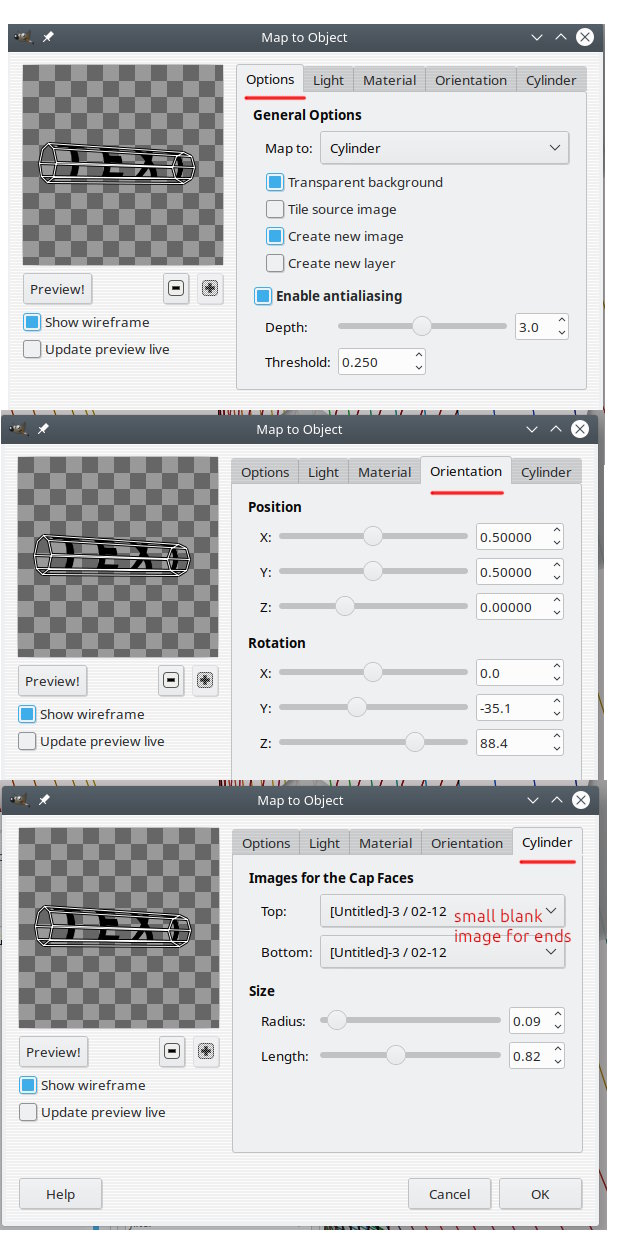
Task: Click Preview! button in Orientation-tab dialog
Action: coord(52,681)
